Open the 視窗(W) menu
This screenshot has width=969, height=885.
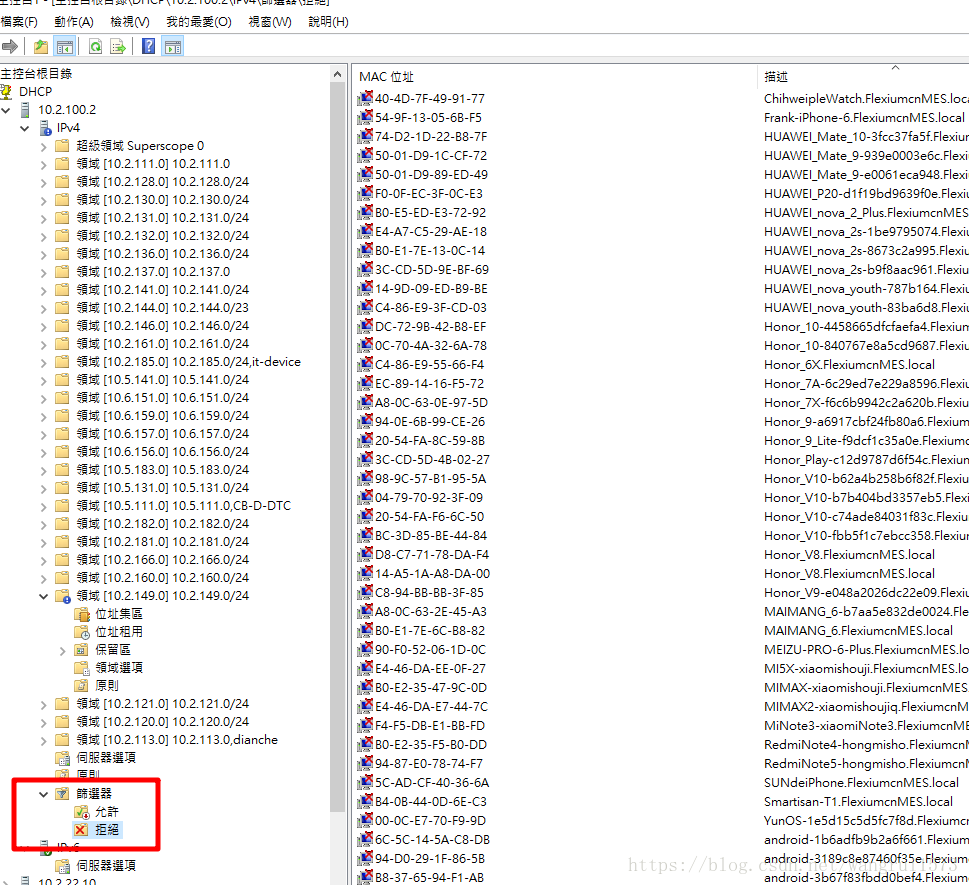tap(269, 22)
